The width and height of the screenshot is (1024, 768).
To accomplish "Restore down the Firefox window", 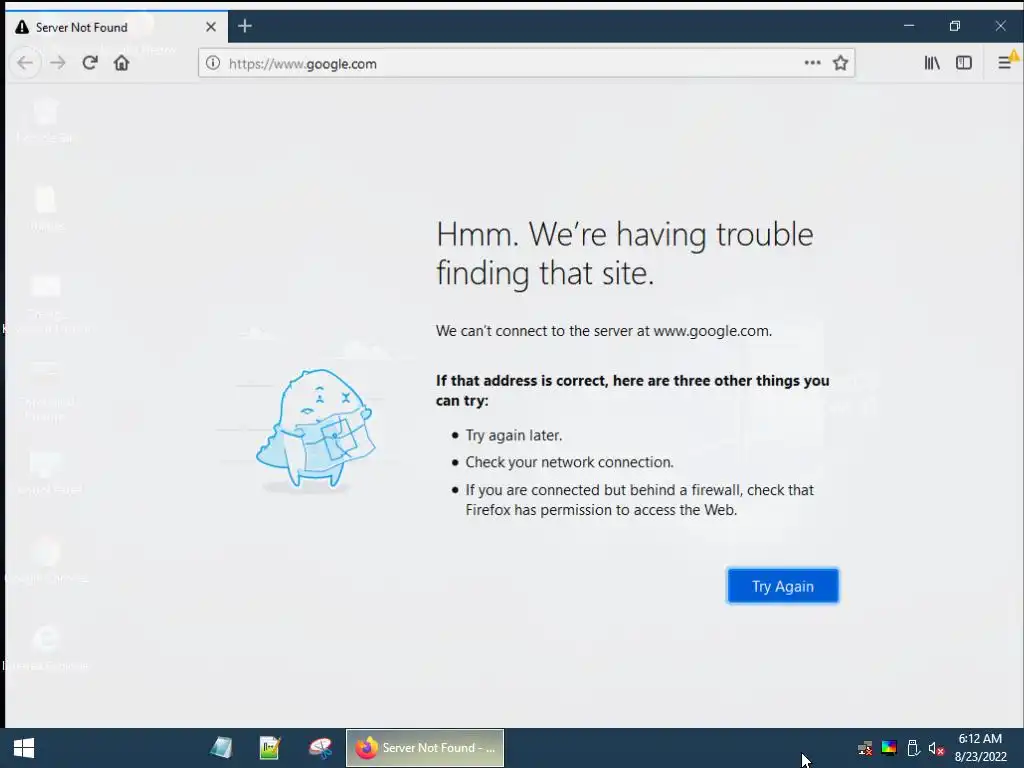I will click(955, 26).
